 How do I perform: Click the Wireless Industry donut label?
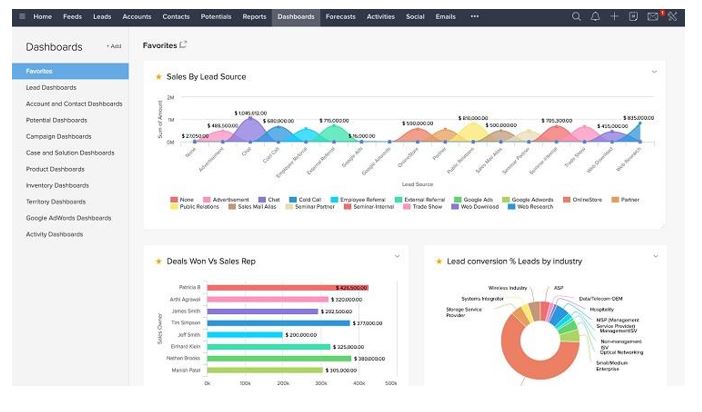508,288
